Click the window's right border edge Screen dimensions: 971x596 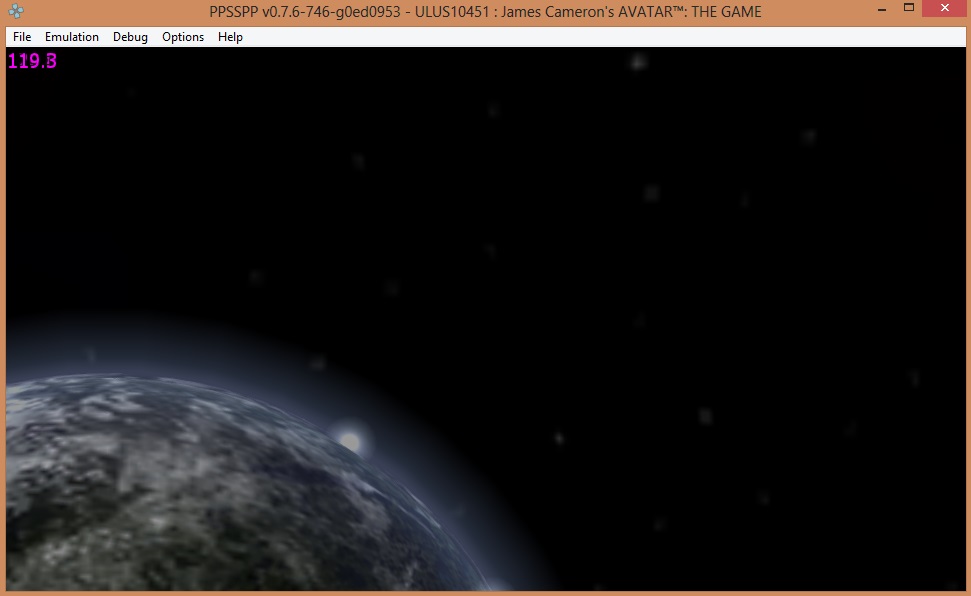[967, 300]
